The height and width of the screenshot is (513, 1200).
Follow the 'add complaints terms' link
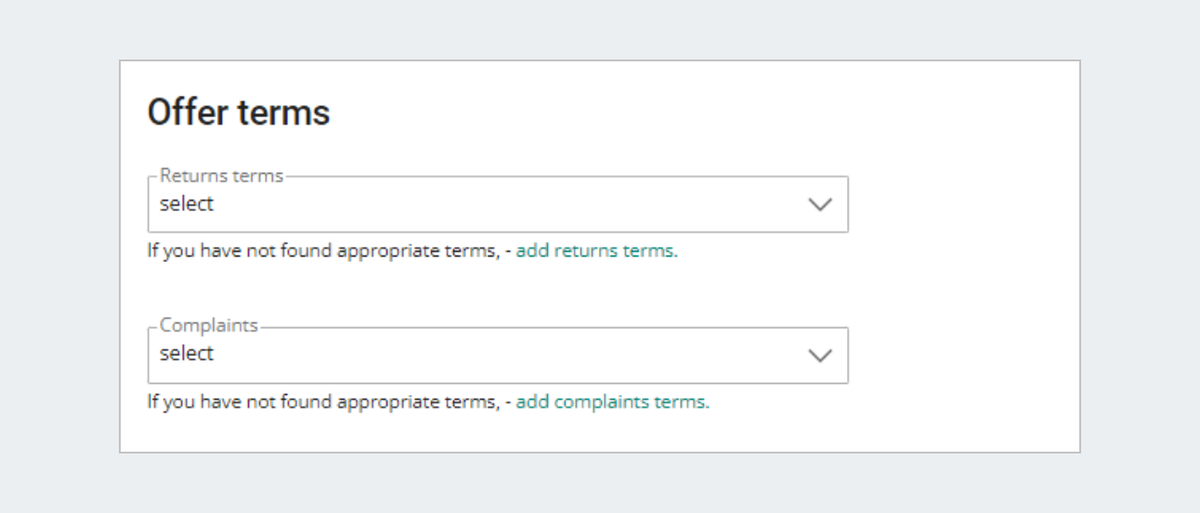point(611,402)
